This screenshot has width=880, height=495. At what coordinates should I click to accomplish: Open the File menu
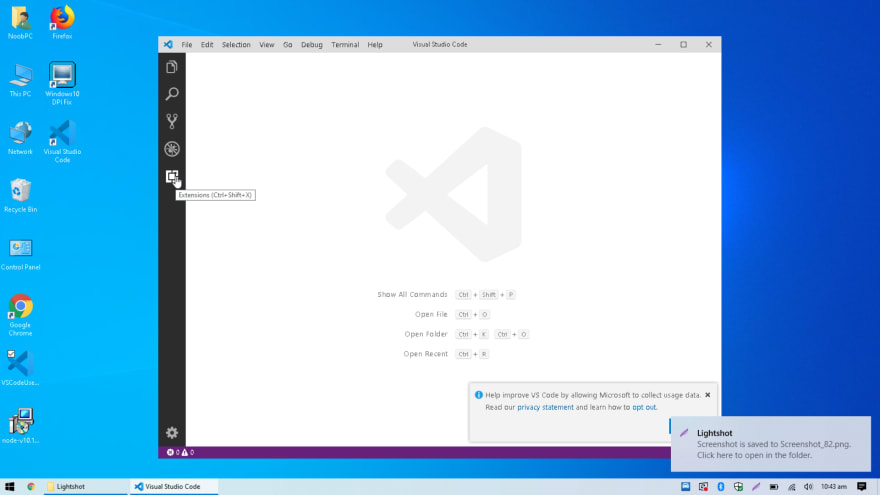(x=186, y=44)
